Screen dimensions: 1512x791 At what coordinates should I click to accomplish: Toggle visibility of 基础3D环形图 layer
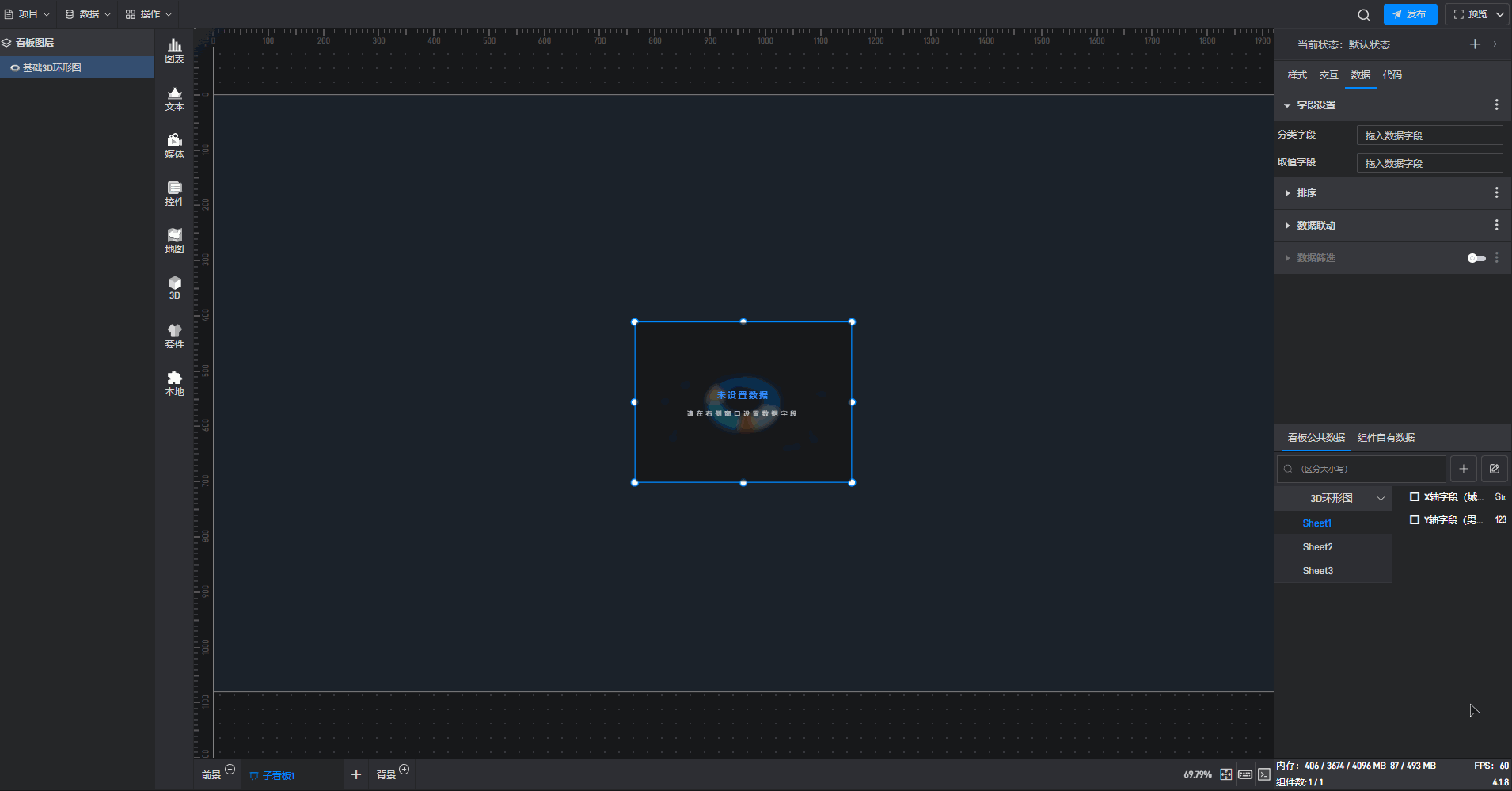point(14,68)
